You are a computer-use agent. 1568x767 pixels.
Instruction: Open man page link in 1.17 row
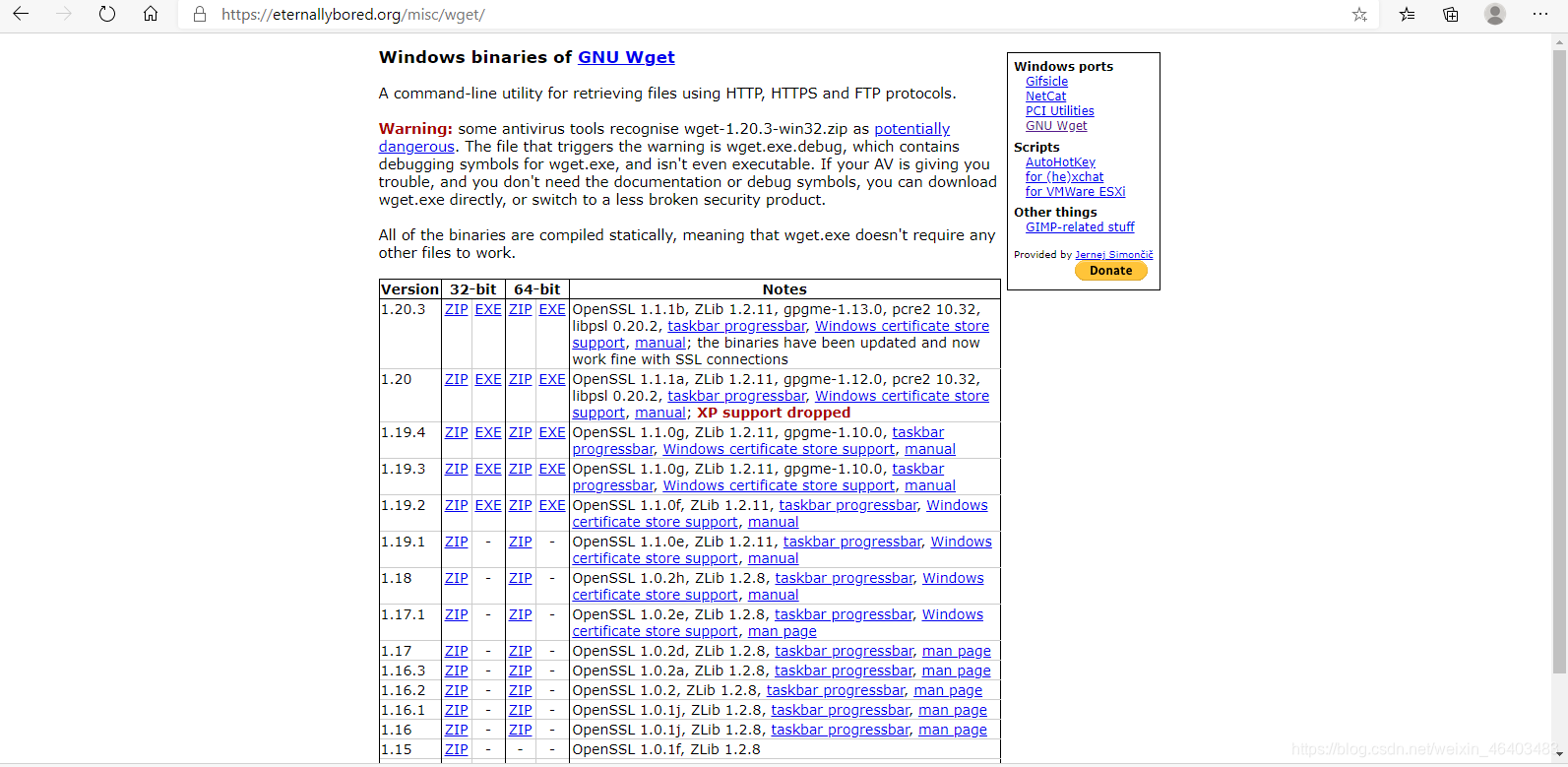(956, 651)
